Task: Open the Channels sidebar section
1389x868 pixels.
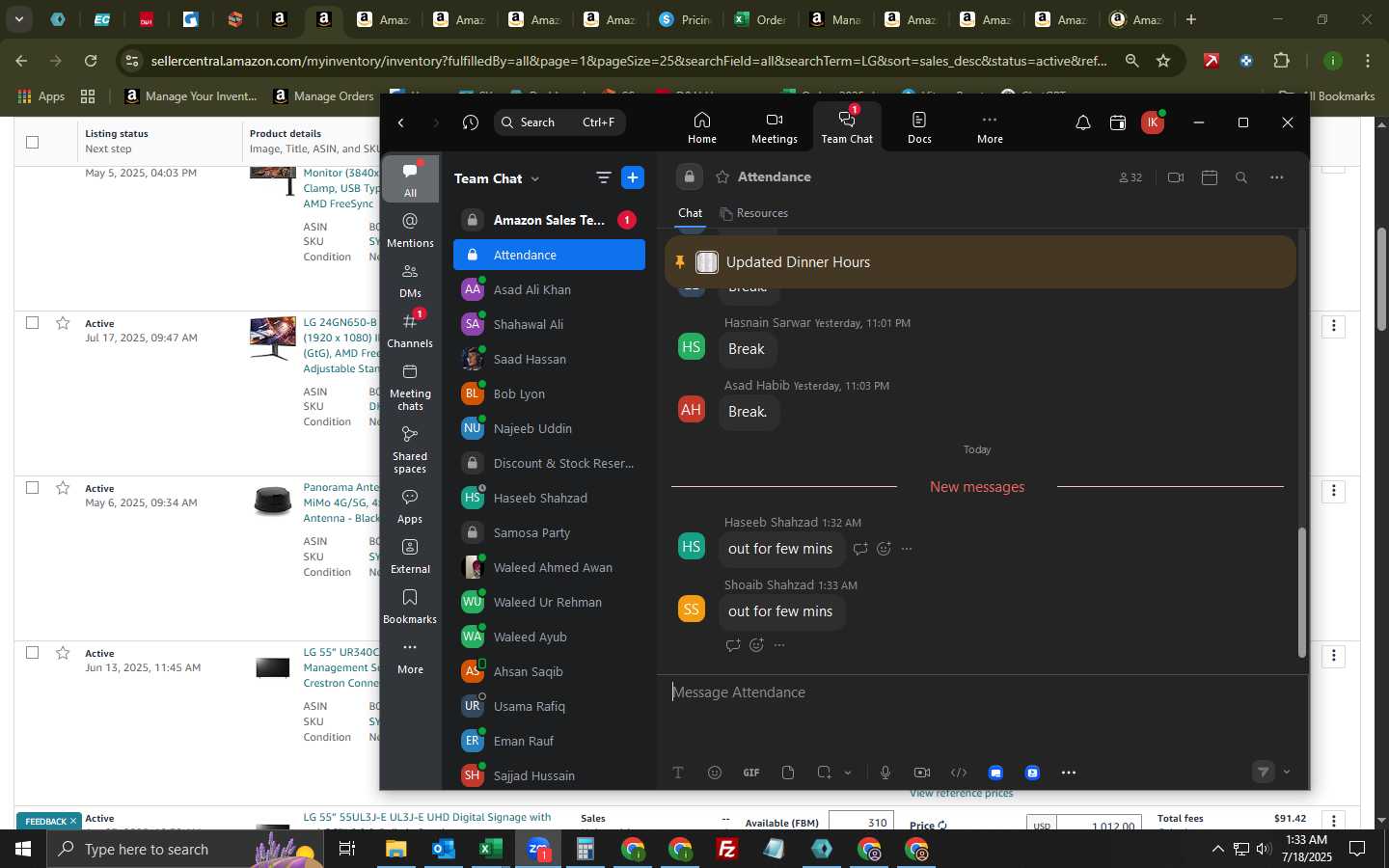Action: pos(410,330)
